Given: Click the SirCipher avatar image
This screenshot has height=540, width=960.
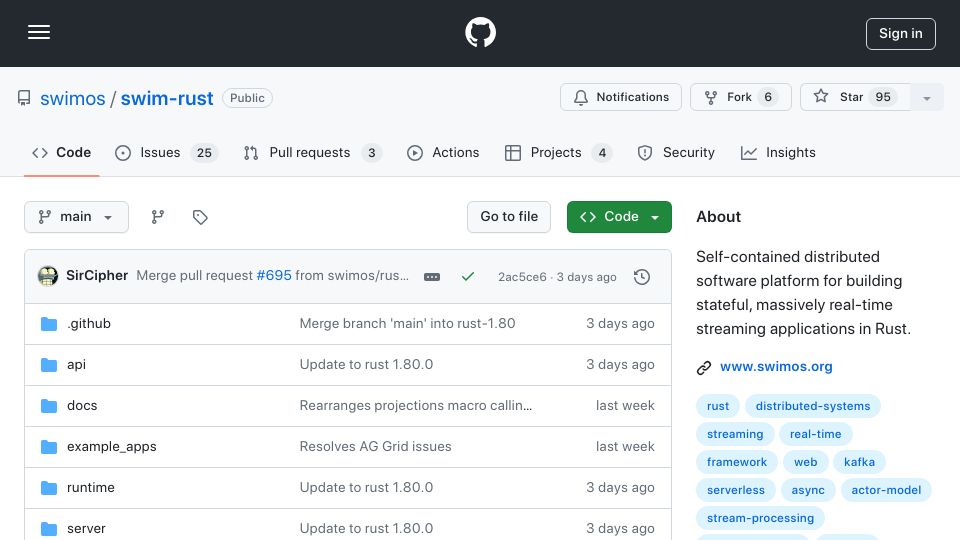Looking at the screenshot, I should (48, 276).
